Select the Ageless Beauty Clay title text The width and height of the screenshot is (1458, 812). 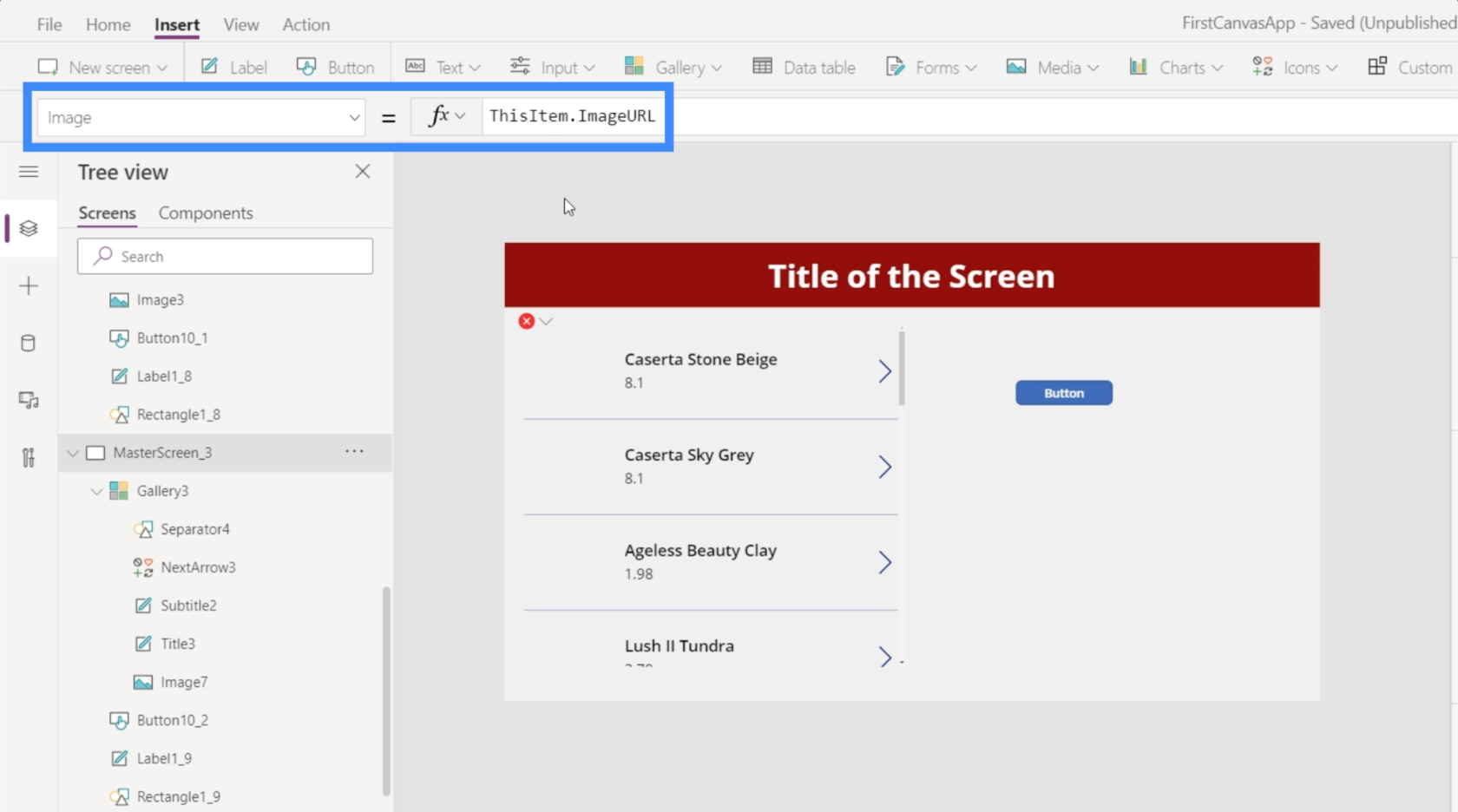click(x=700, y=550)
